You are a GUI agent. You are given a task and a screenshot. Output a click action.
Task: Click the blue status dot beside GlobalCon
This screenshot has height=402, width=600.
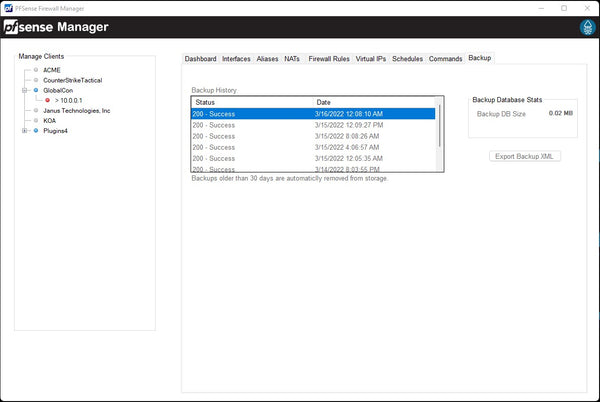[36, 90]
